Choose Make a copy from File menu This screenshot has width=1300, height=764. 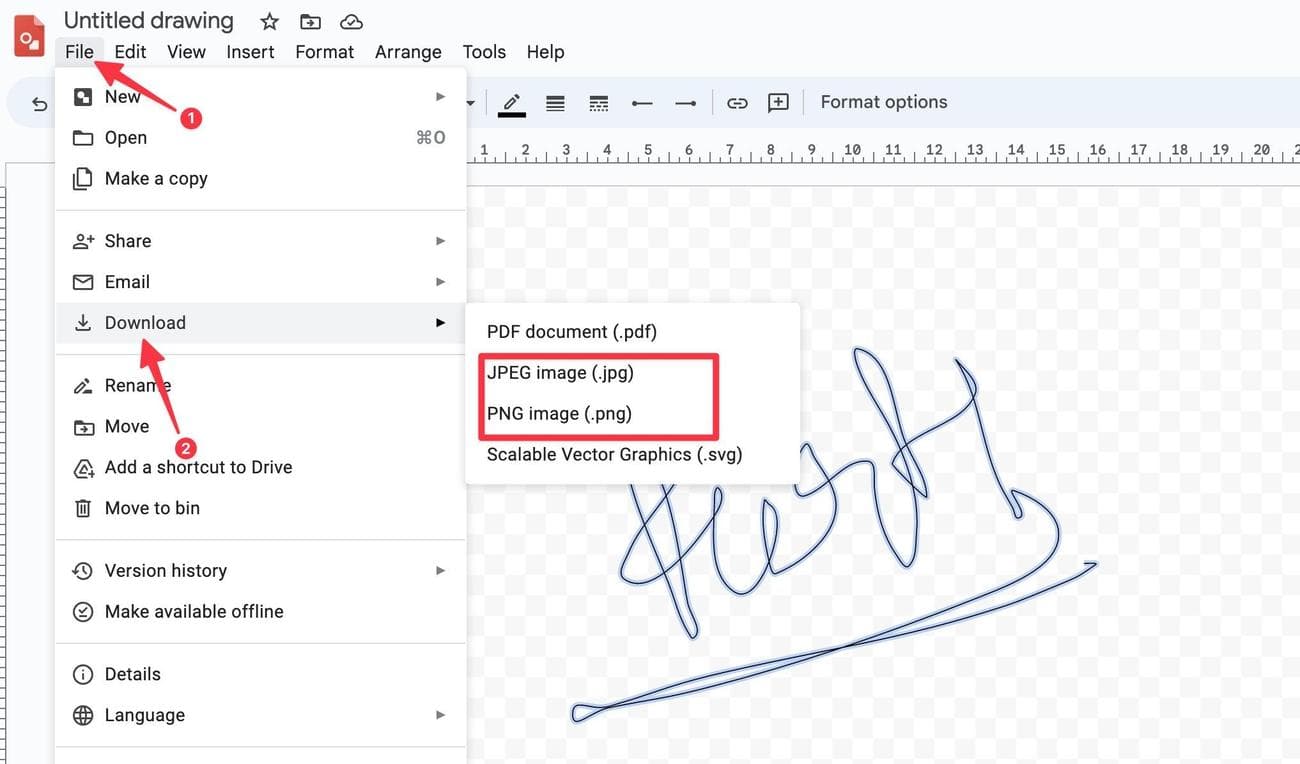156,178
